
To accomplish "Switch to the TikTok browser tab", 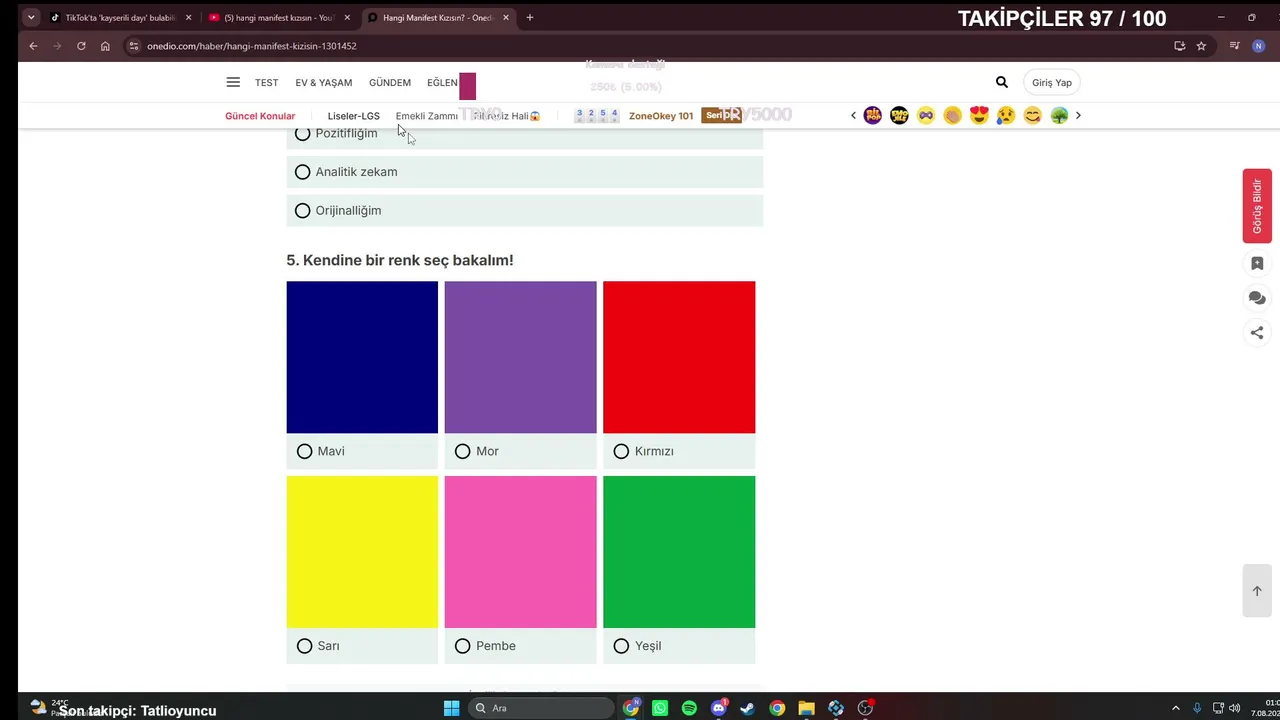I will [120, 17].
